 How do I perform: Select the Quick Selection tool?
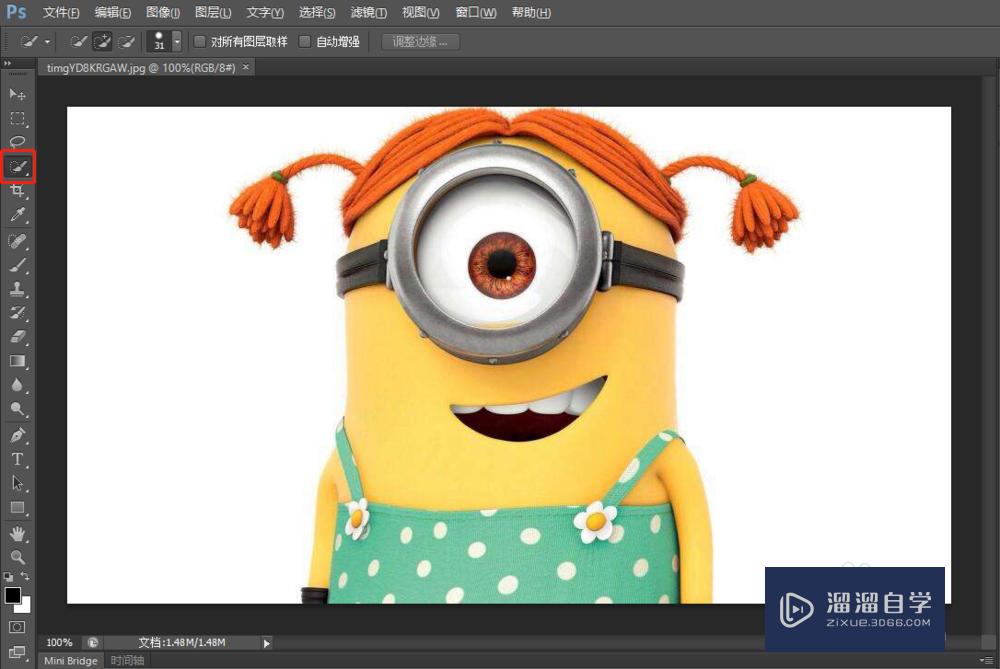18,166
